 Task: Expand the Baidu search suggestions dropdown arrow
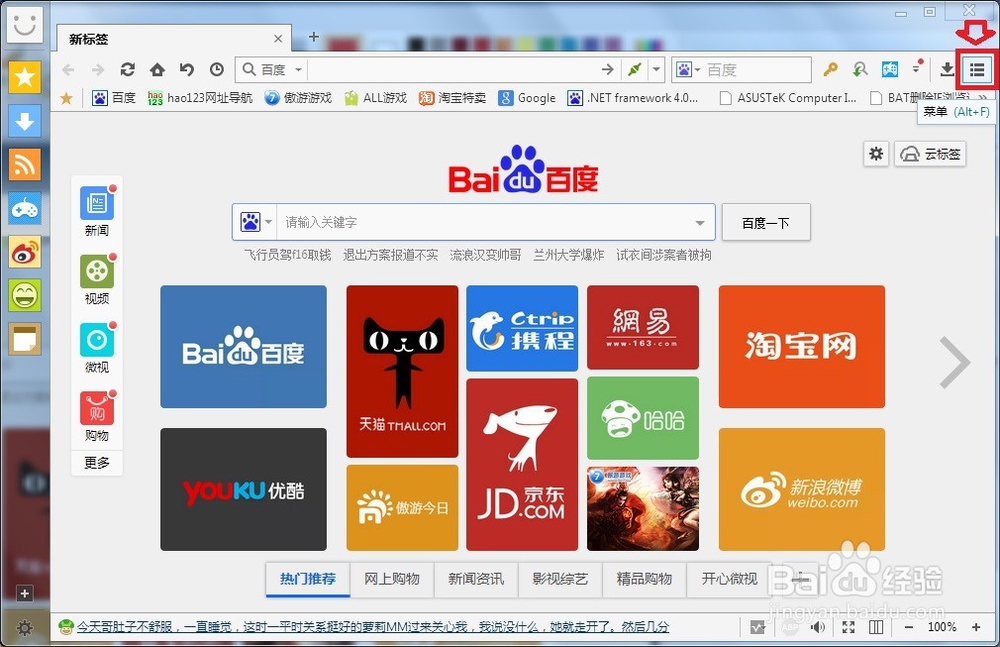pyautogui.click(x=697, y=221)
